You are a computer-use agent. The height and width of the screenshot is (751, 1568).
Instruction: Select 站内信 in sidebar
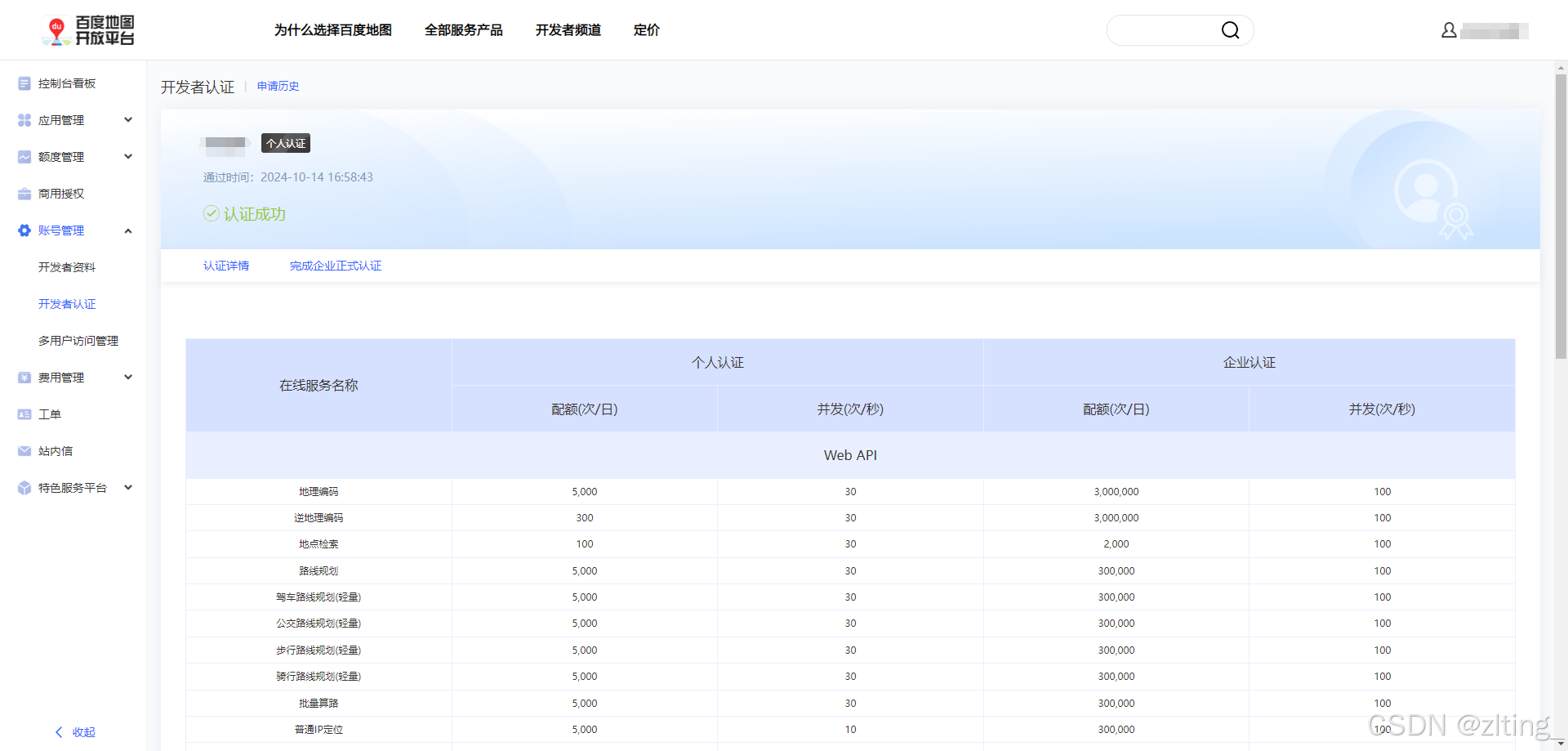click(x=56, y=451)
